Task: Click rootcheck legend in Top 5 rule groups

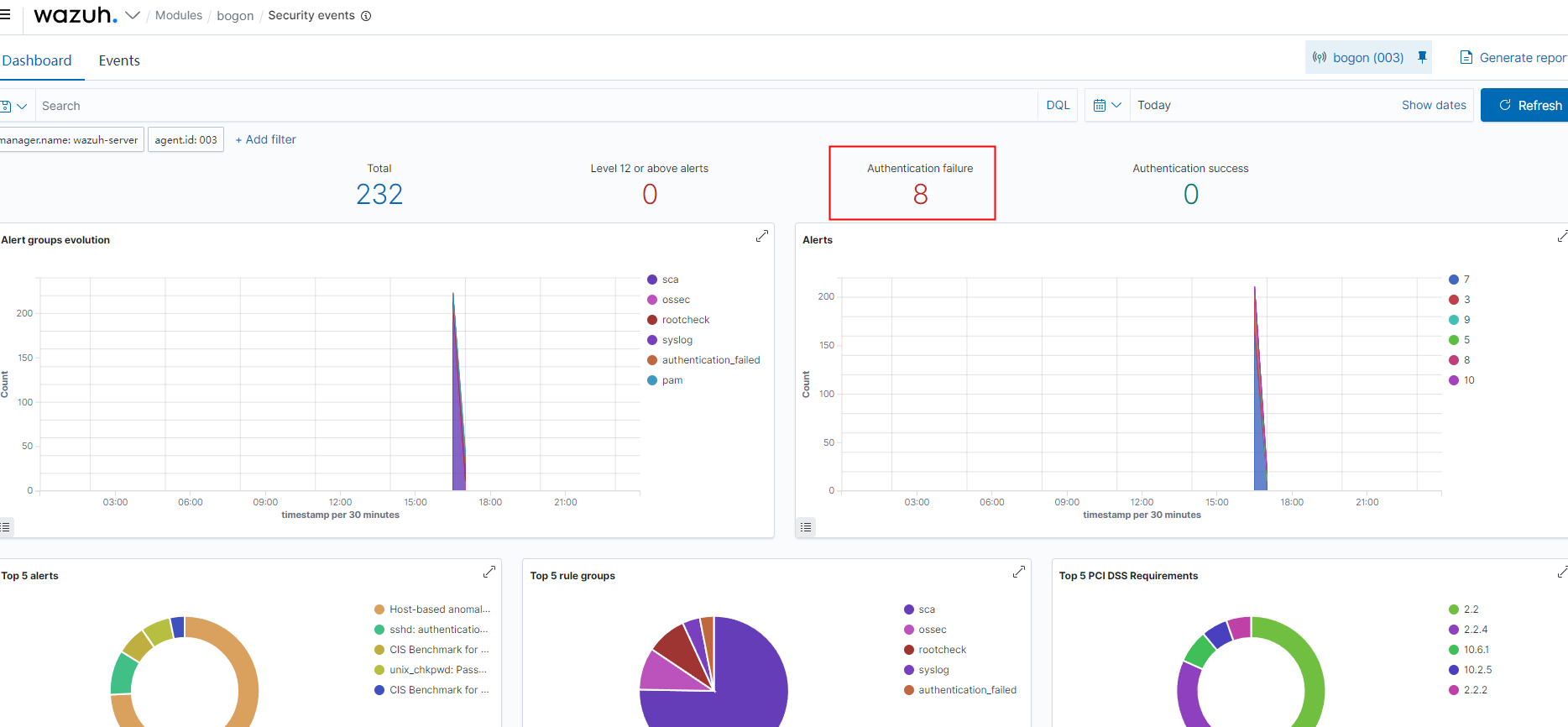Action: click(935, 650)
